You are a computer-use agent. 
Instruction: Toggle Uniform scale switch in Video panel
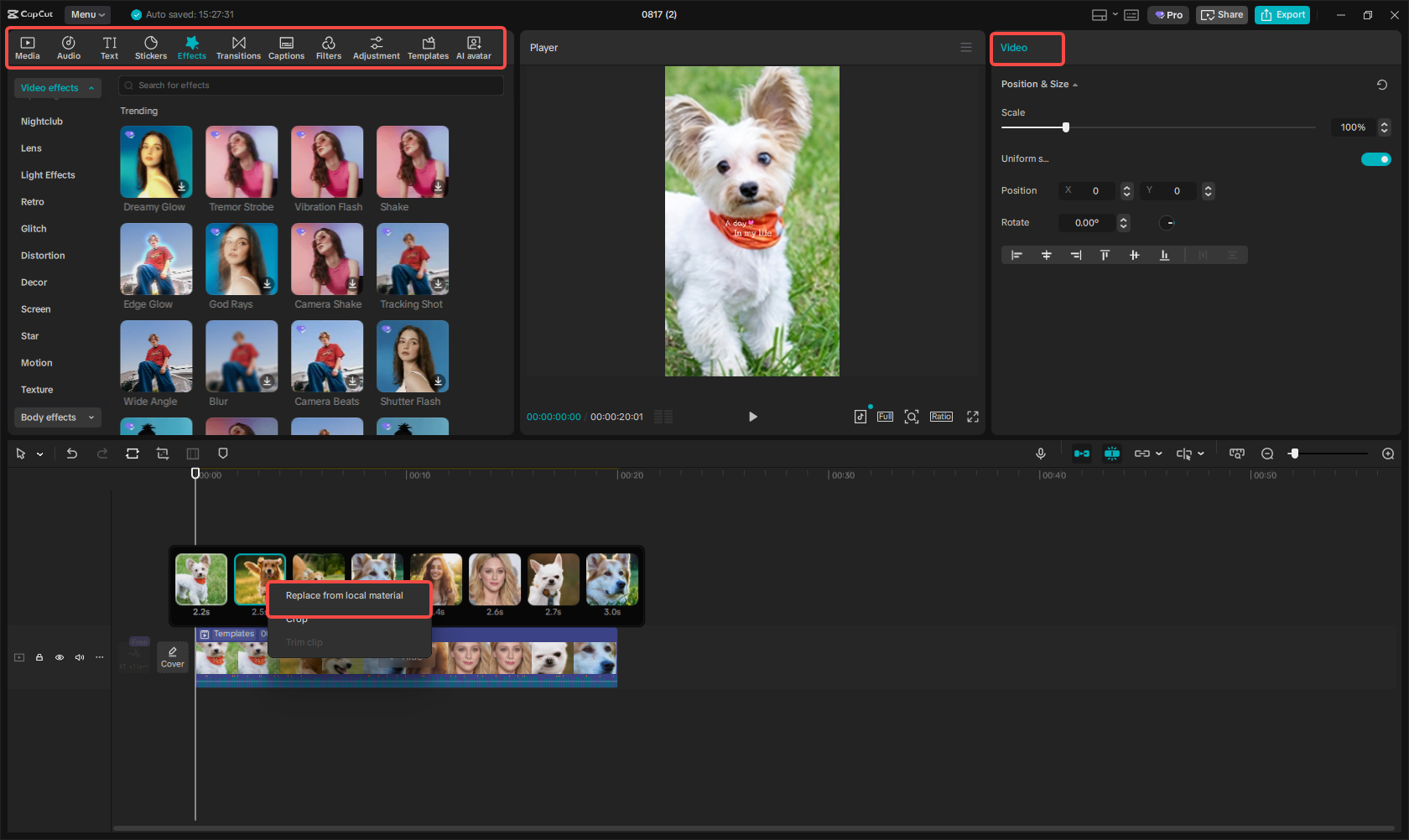(1375, 158)
